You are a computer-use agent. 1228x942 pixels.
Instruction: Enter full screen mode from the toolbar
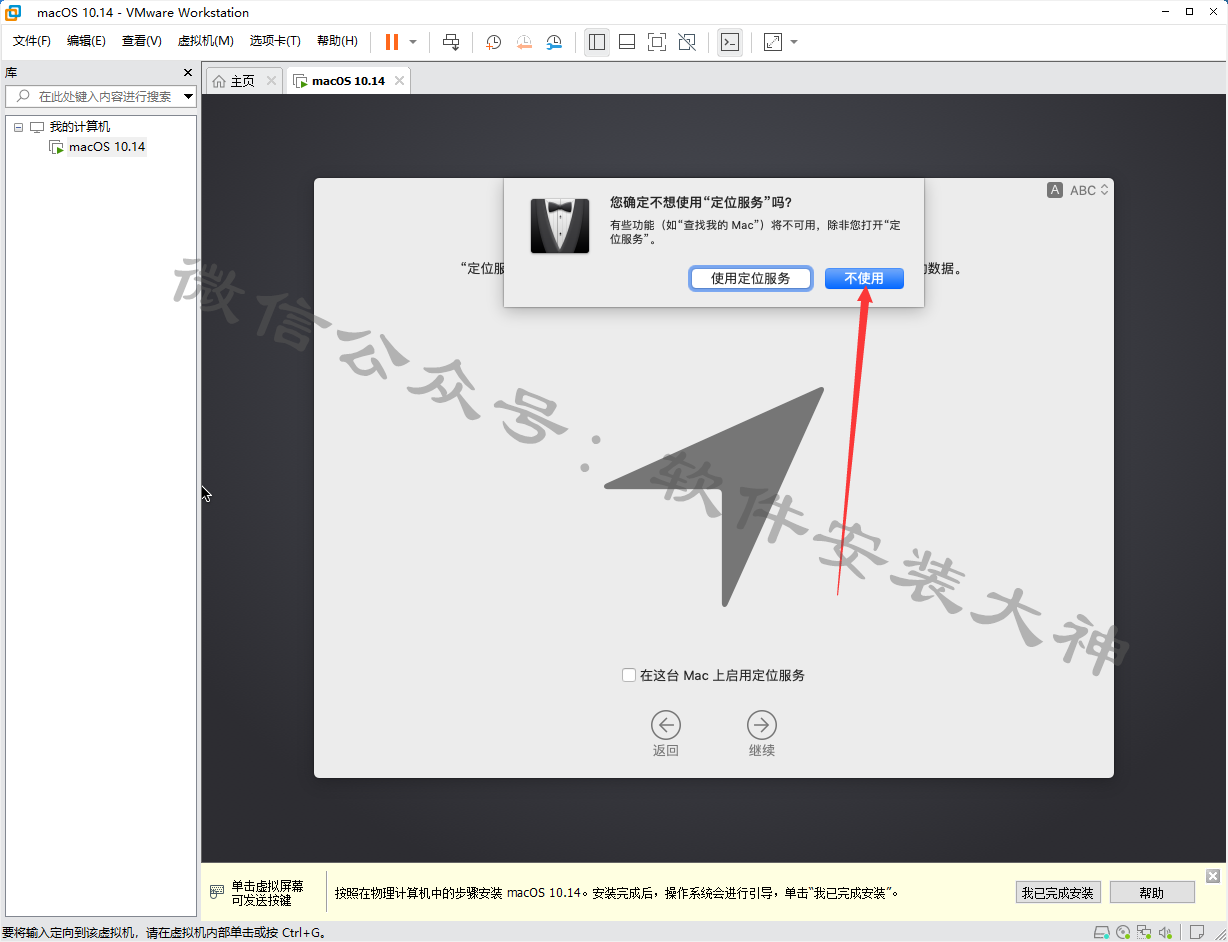[657, 42]
